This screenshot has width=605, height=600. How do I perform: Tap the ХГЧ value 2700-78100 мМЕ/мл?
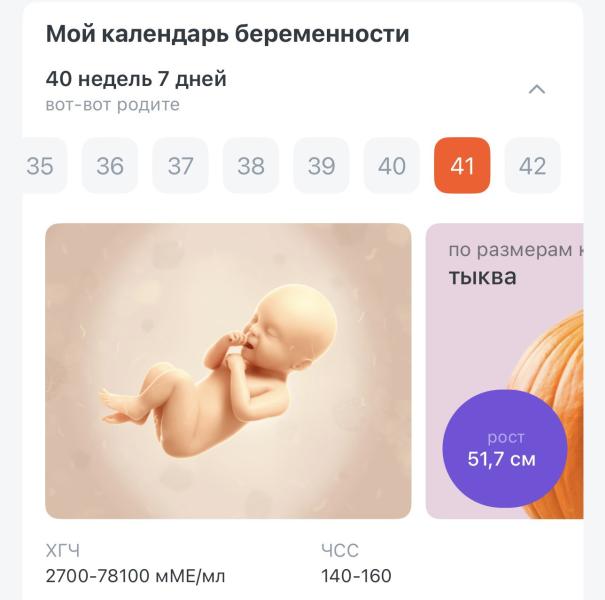tap(135, 576)
